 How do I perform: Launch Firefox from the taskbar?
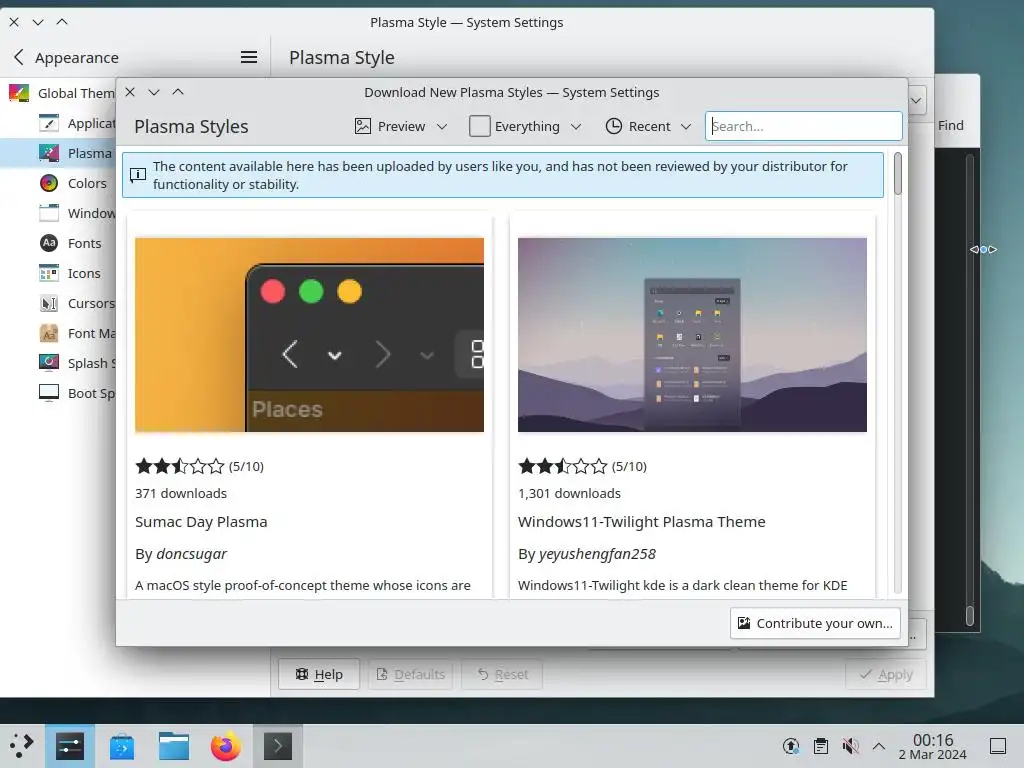coord(225,746)
